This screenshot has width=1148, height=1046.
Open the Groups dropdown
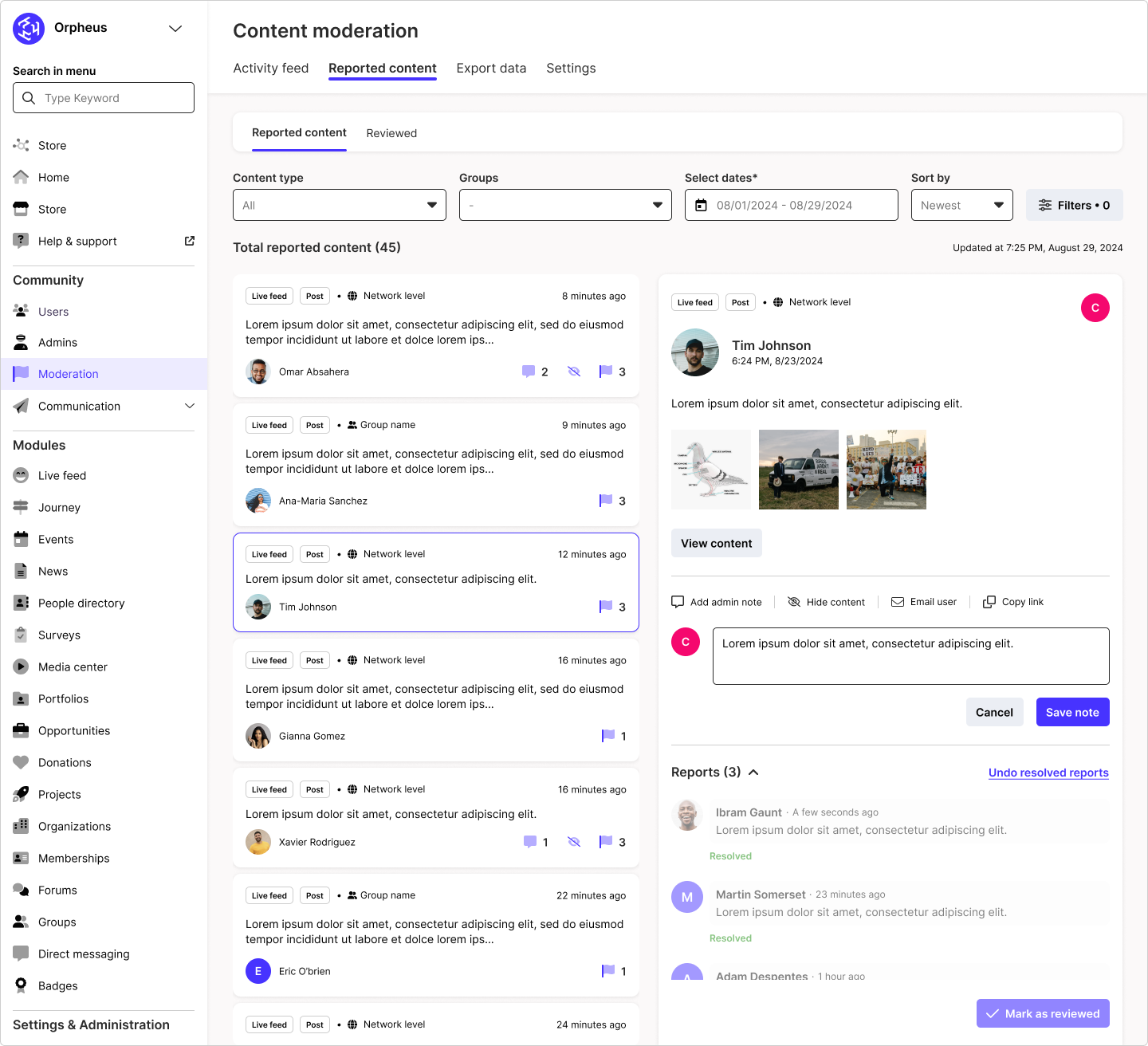click(x=565, y=205)
